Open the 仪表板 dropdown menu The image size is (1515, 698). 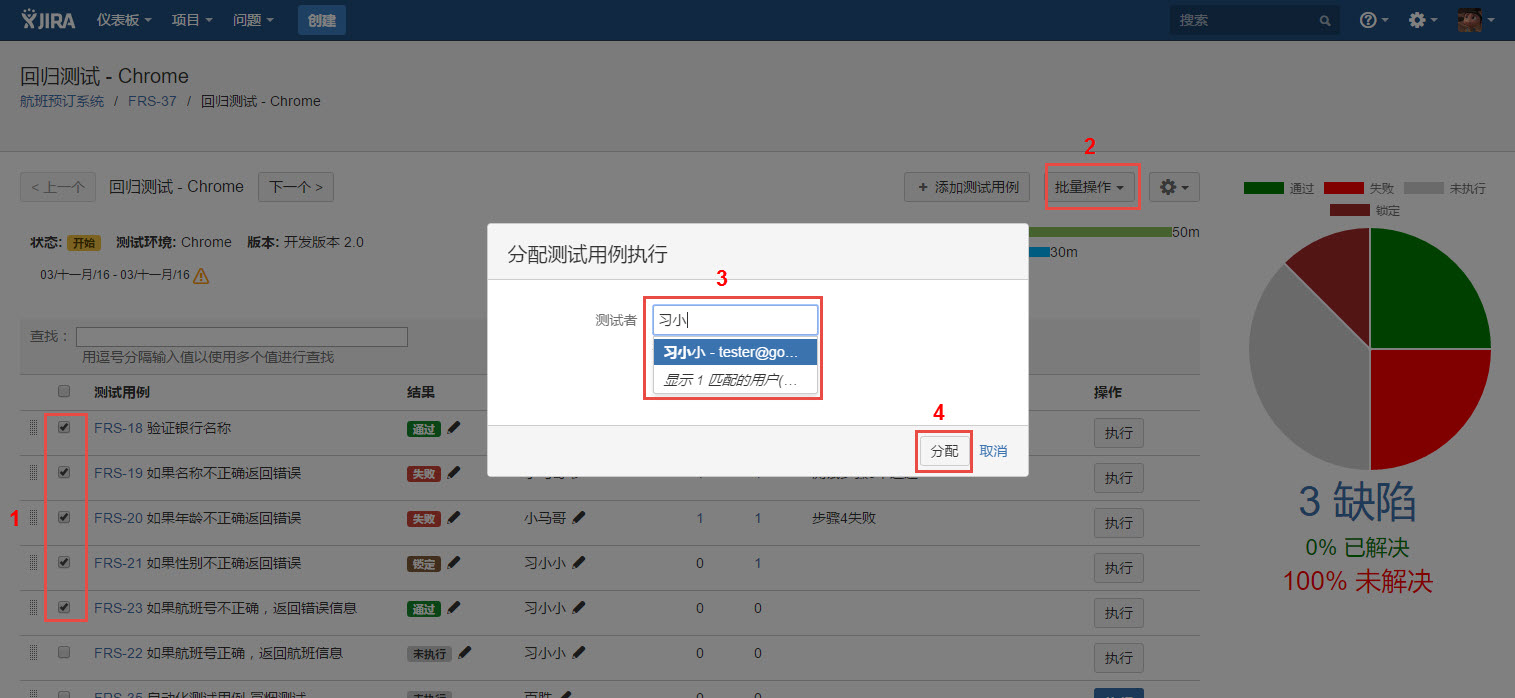click(125, 20)
